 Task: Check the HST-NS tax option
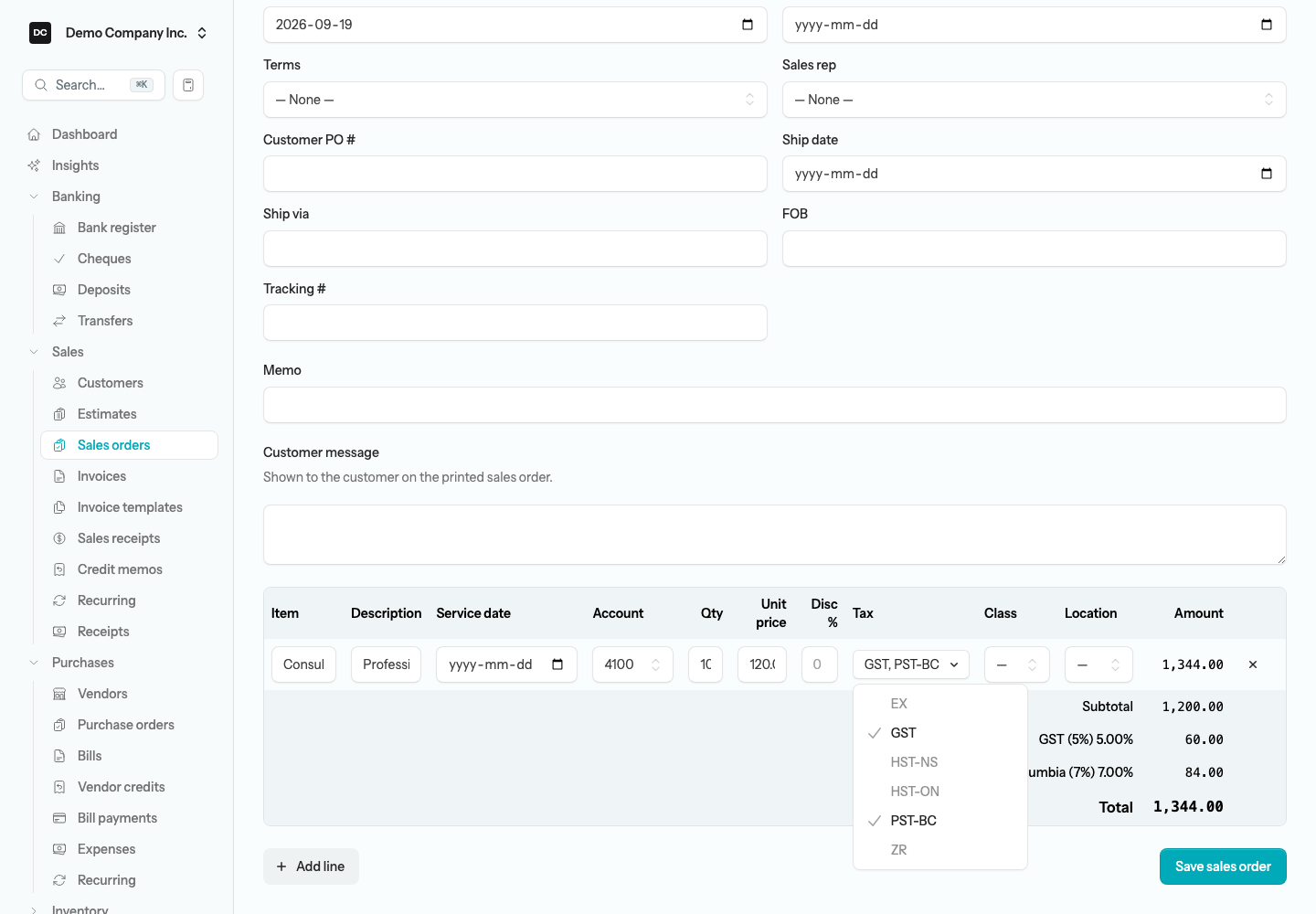(939, 762)
